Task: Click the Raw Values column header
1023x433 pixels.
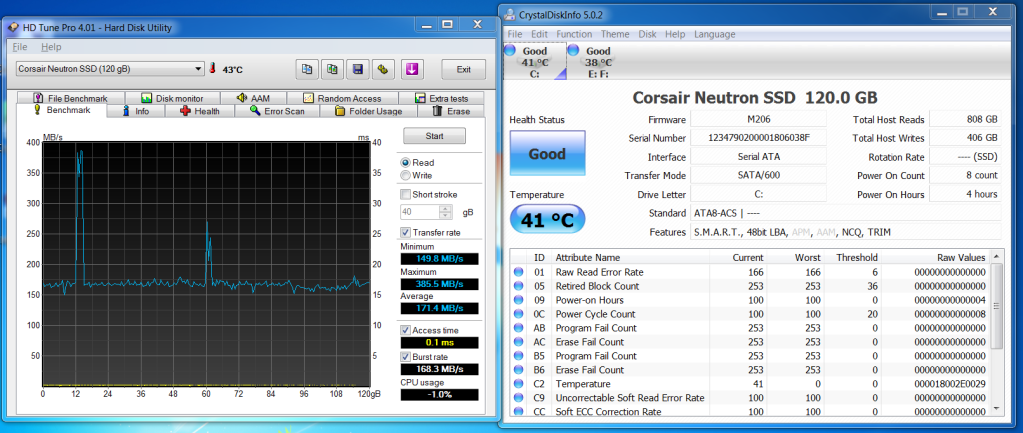Action: (x=935, y=258)
